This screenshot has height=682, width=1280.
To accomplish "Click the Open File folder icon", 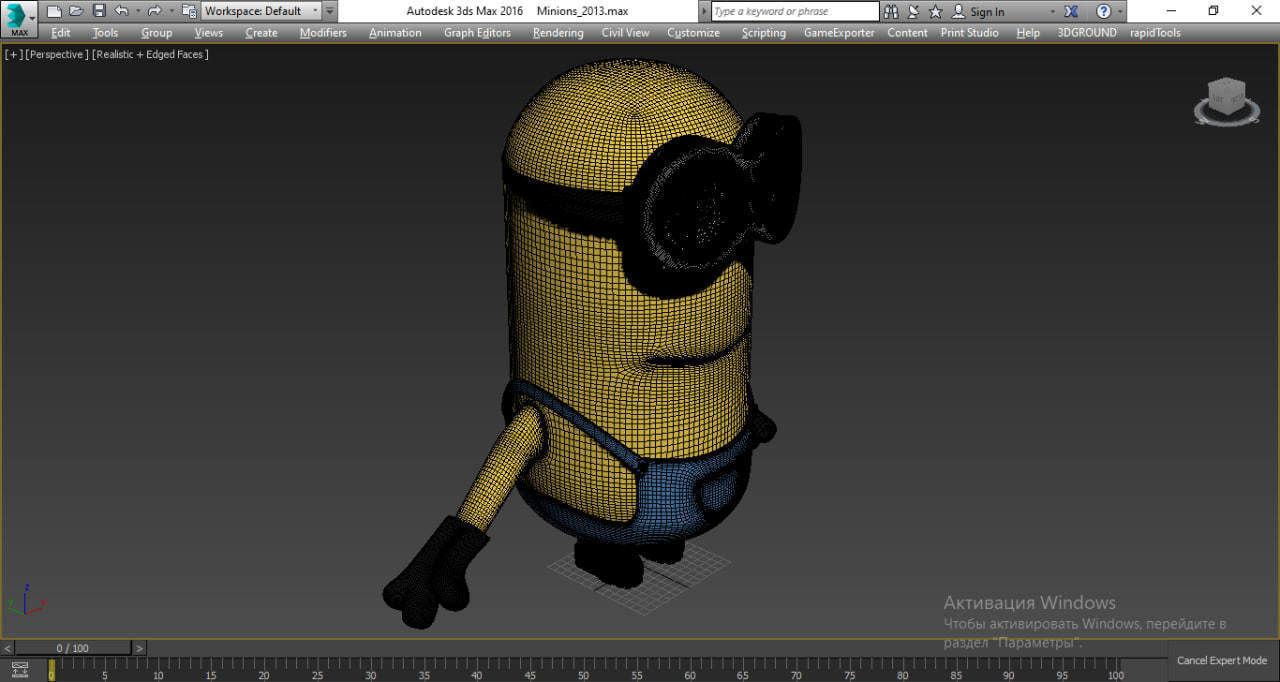I will (x=76, y=11).
